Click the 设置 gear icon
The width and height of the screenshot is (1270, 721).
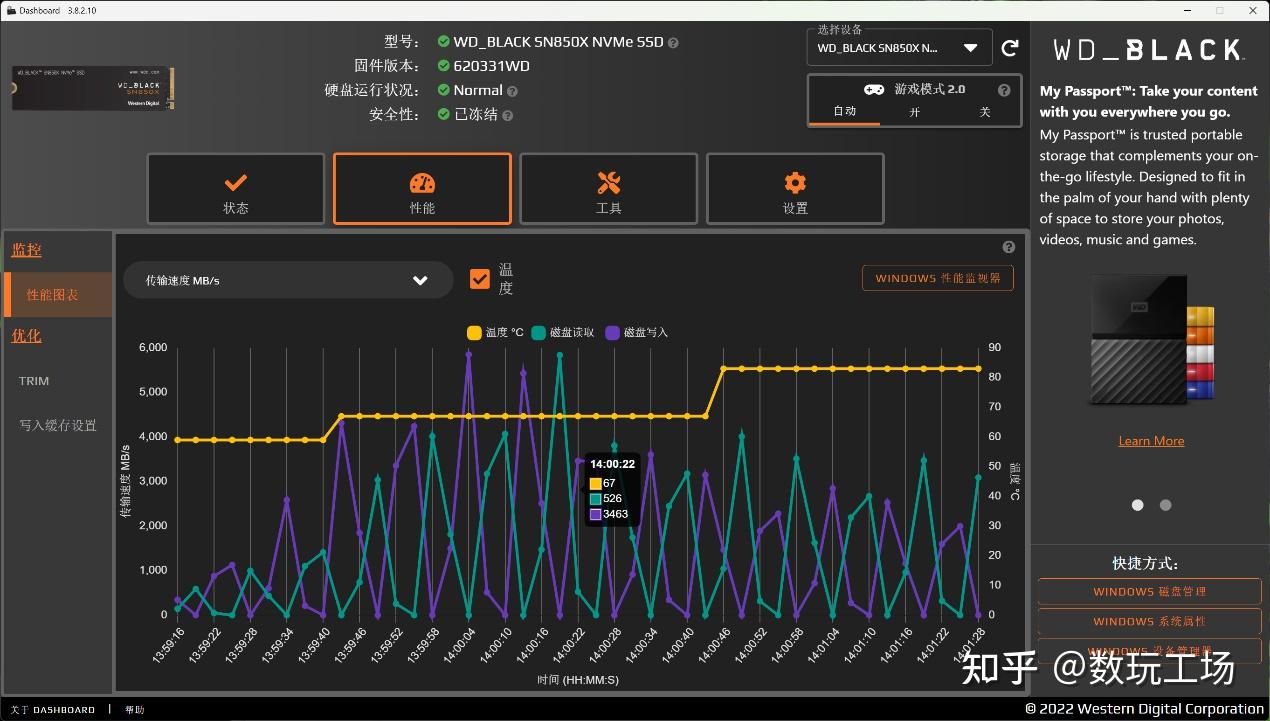[x=795, y=182]
